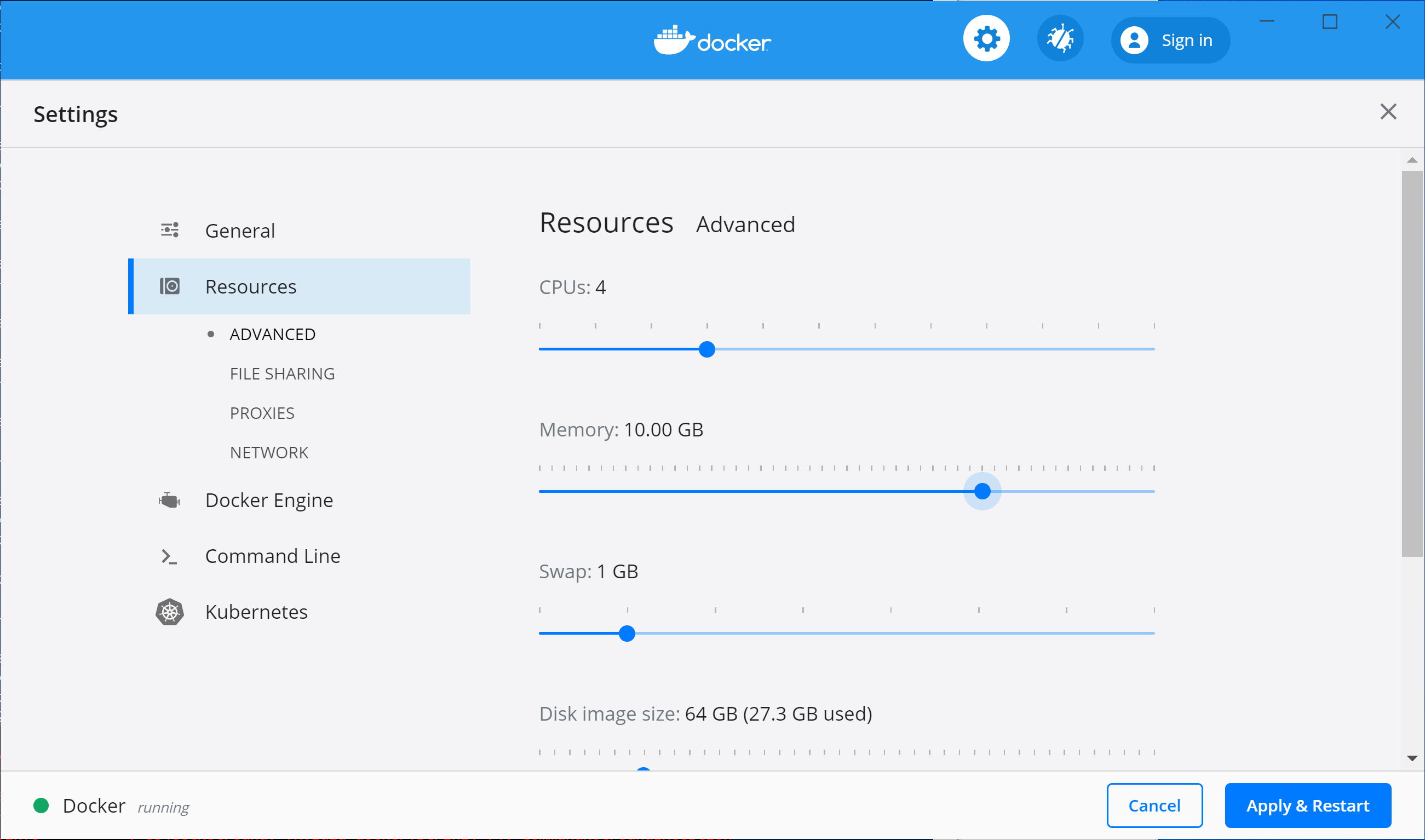Close the Settings dialog with its X
The height and width of the screenshot is (840, 1425).
[1388, 112]
